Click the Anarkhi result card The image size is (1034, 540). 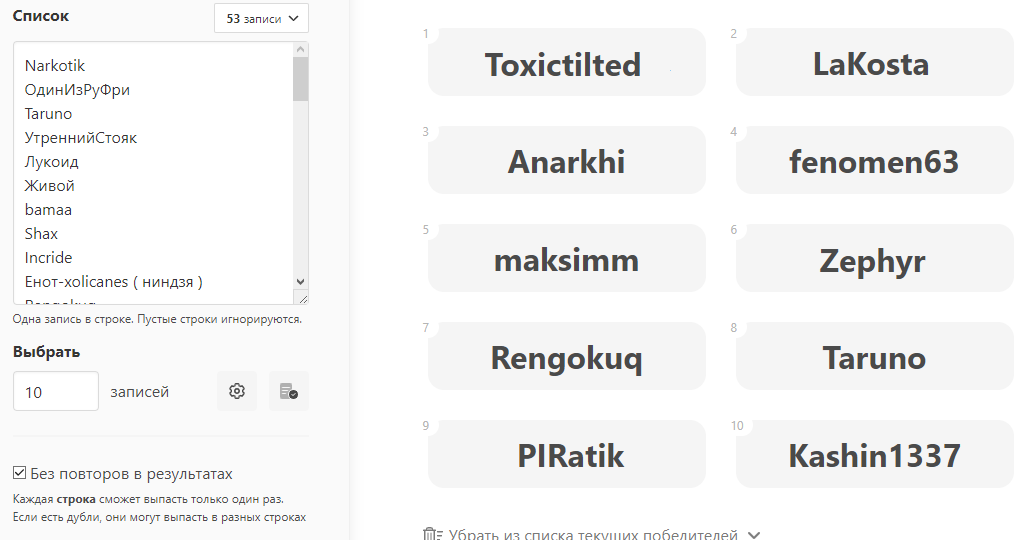[566, 161]
